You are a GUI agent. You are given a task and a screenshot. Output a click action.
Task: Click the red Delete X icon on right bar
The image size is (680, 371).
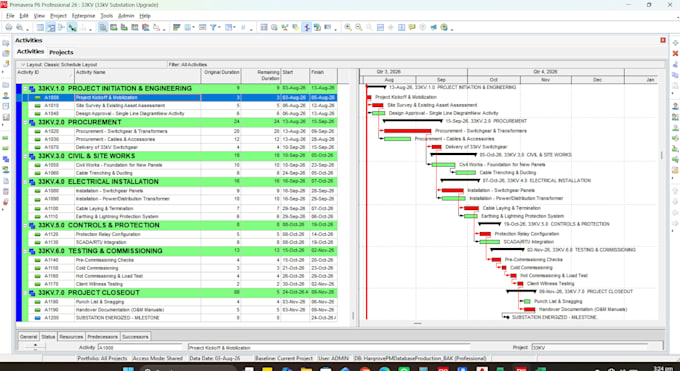pyautogui.click(x=675, y=53)
